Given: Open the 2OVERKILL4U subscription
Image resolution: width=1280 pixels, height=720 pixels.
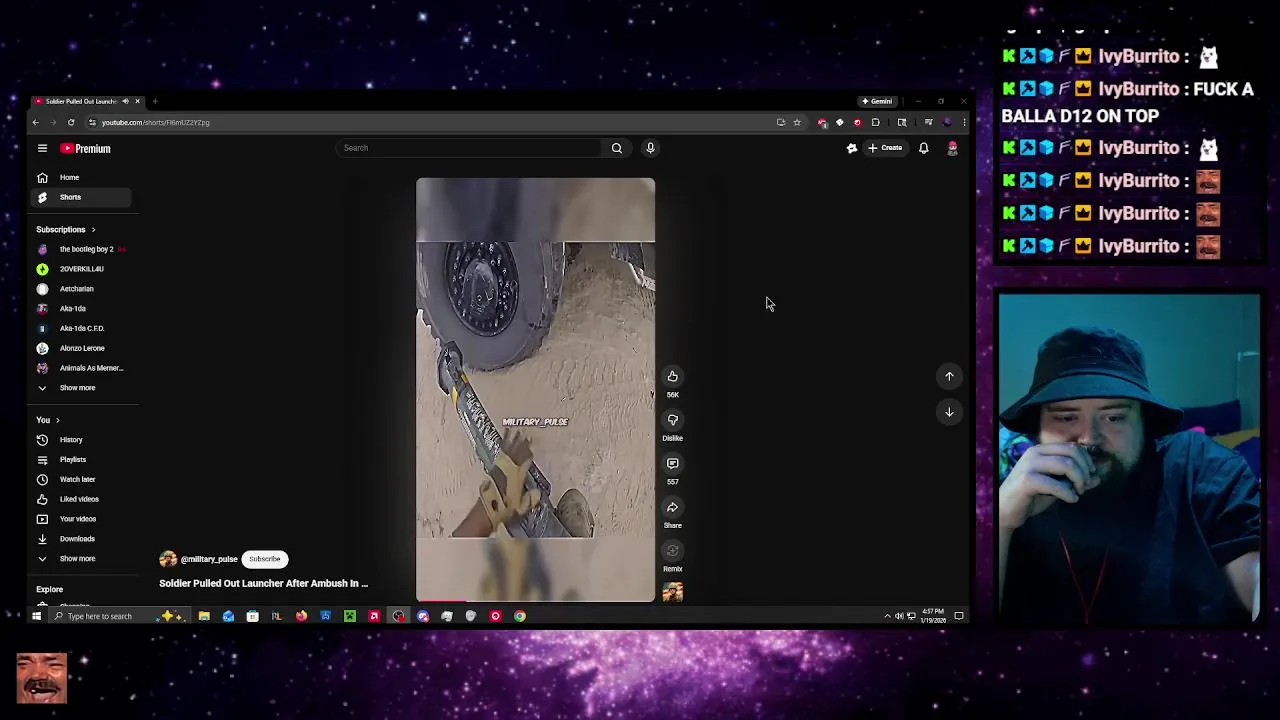Looking at the screenshot, I should coord(80,269).
